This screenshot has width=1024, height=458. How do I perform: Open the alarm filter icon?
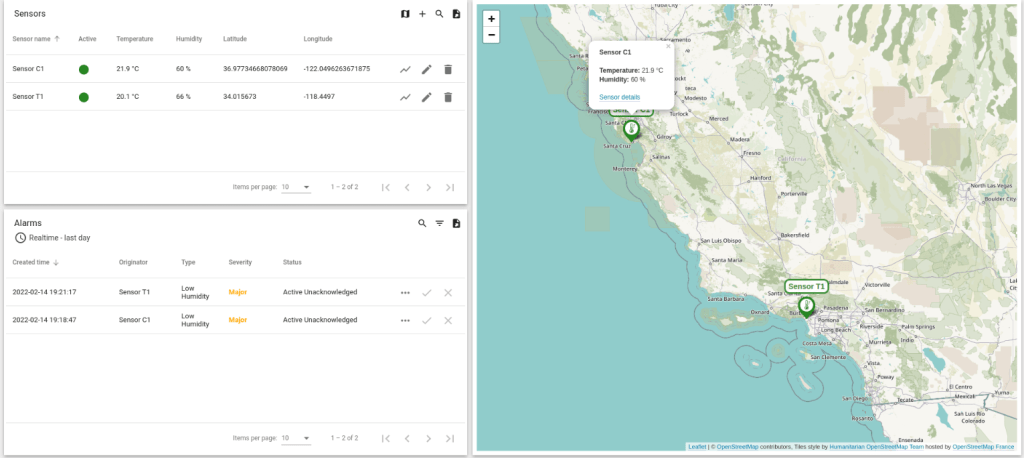[x=440, y=223]
